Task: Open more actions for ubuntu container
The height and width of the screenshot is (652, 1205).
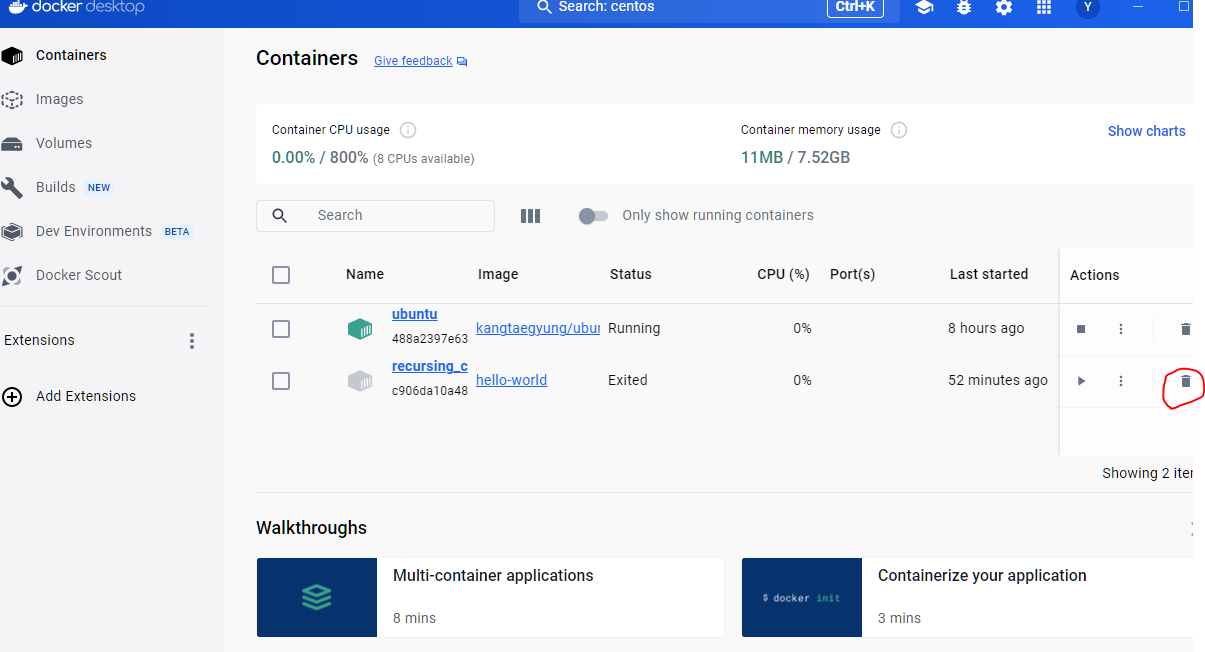Action: tap(1121, 329)
